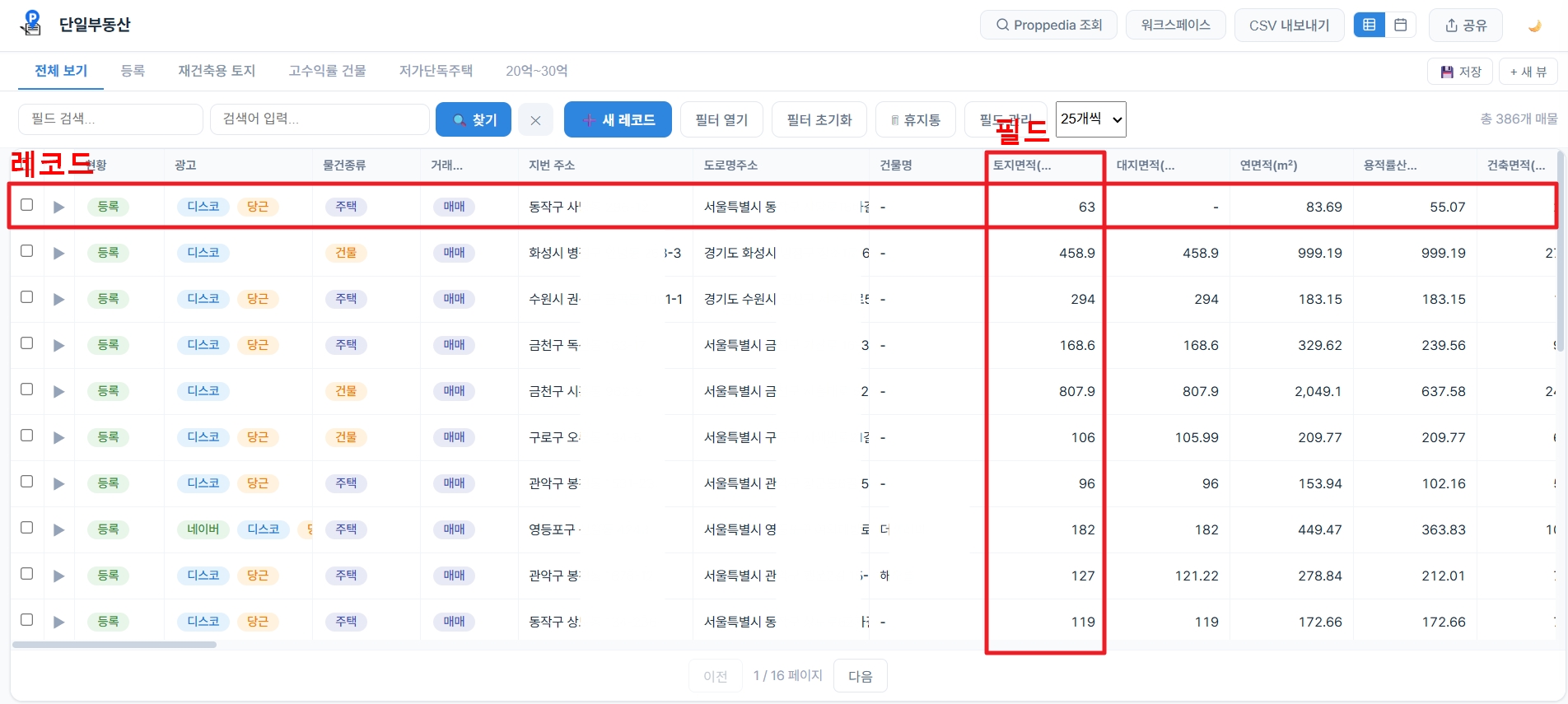Click the 단일부동산 logo icon
This screenshot has height=704, width=1568.
tap(31, 24)
